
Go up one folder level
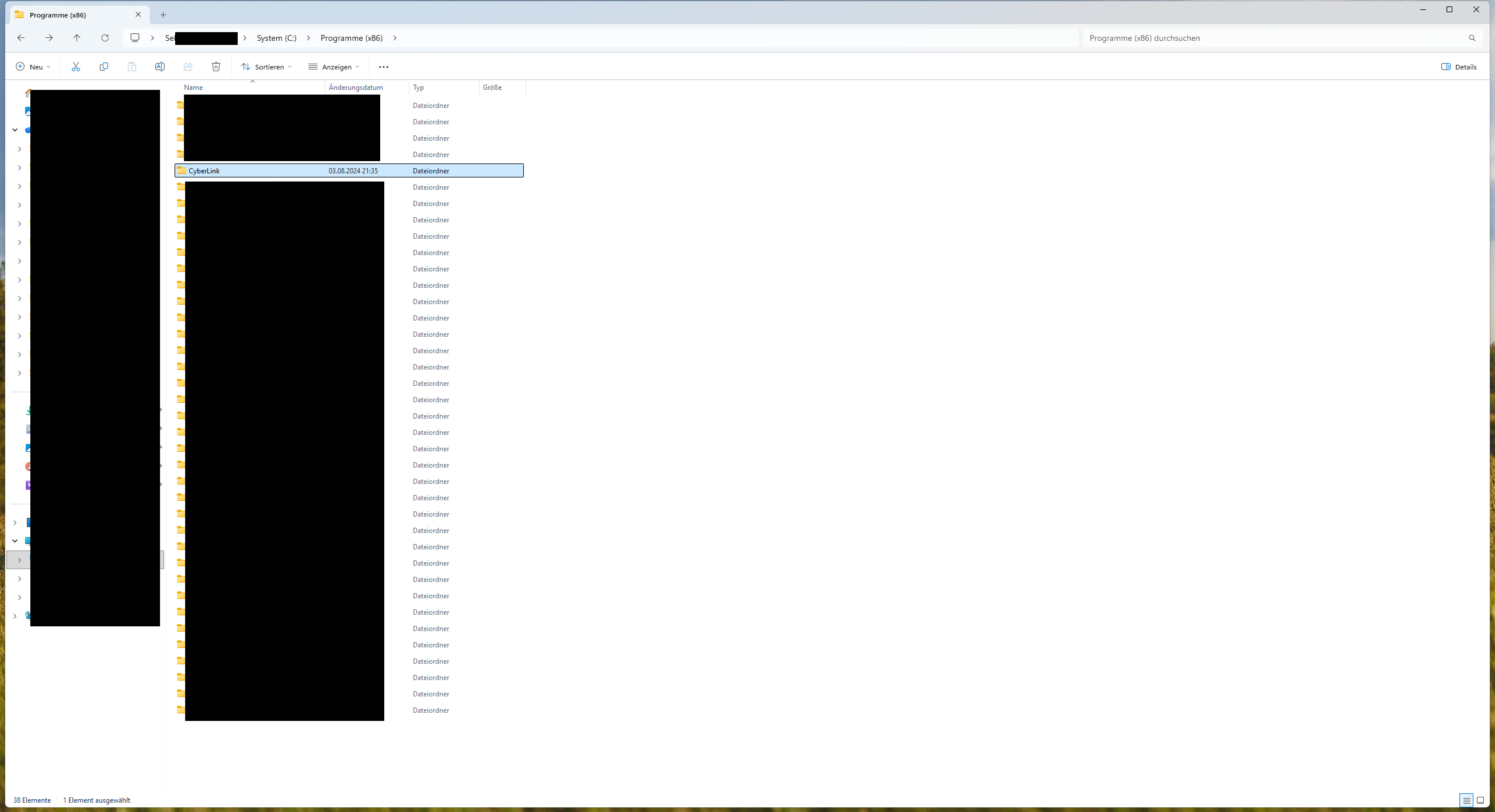[77, 38]
